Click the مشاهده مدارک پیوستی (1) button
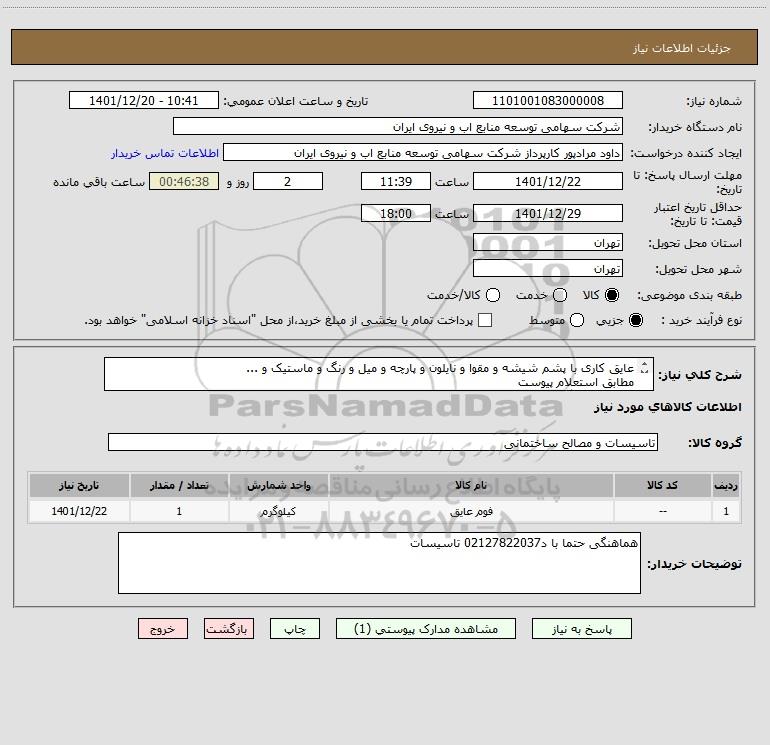This screenshot has height=745, width=770. [x=426, y=629]
